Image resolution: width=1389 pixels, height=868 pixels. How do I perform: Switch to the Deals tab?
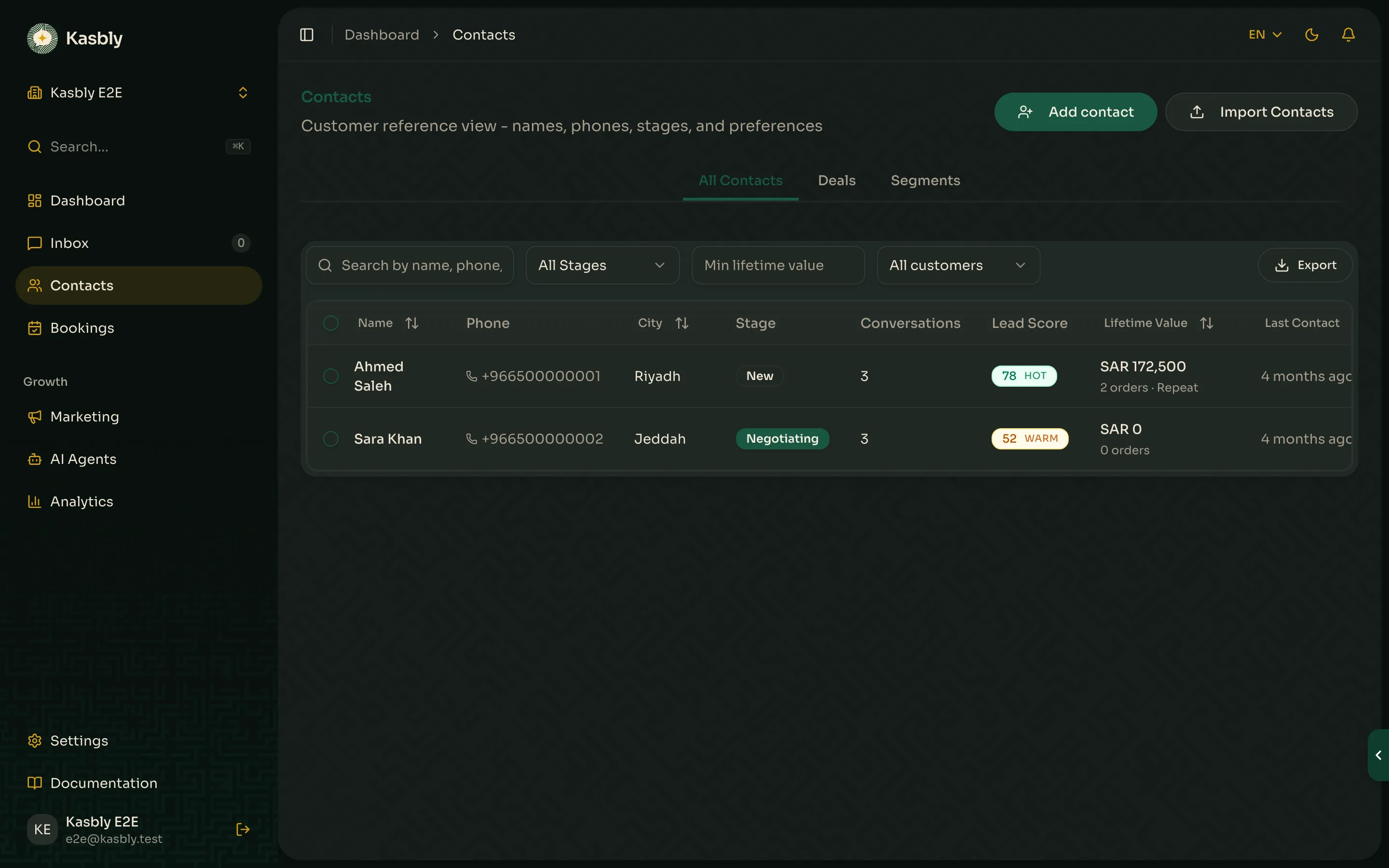coord(836,180)
